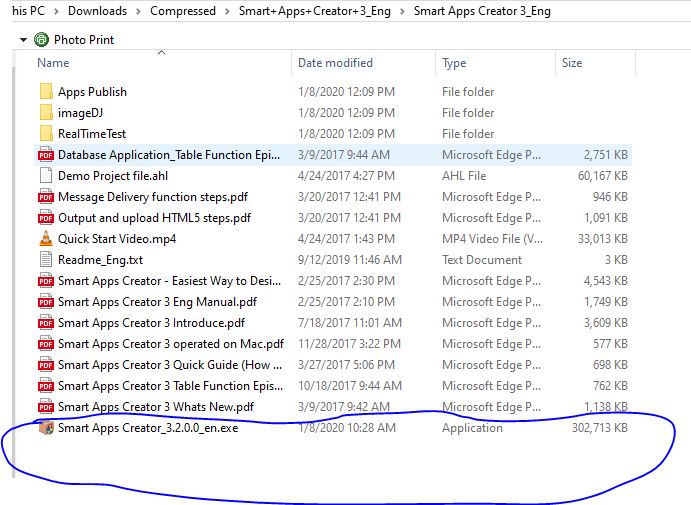
Task: Click the PDF icon for Smart Apps Creator 3 Whats New
Action: (x=46, y=407)
